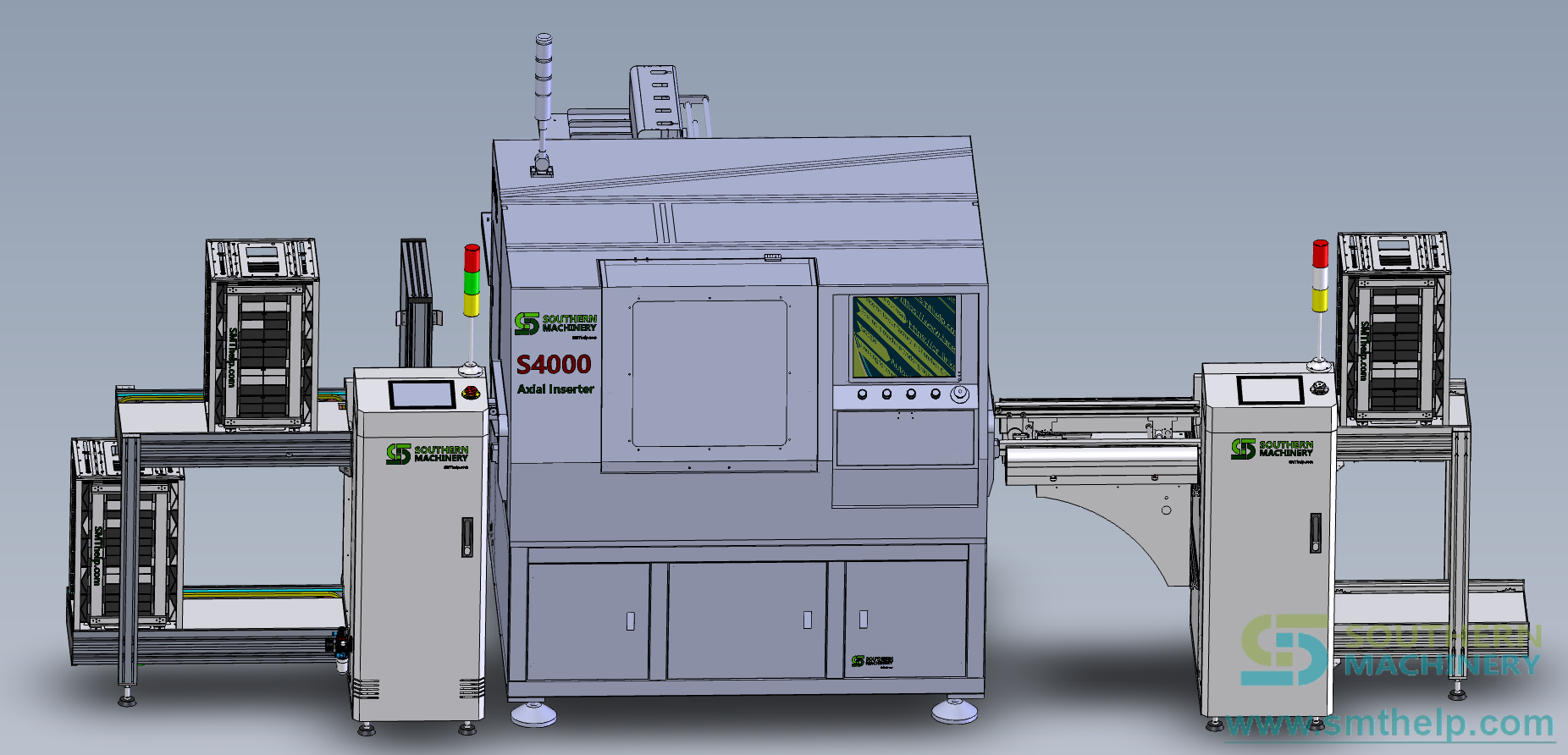Click SMThelp.com text on upper left magazine rack
Viewport: 1568px width, 755px height.
pos(232,356)
